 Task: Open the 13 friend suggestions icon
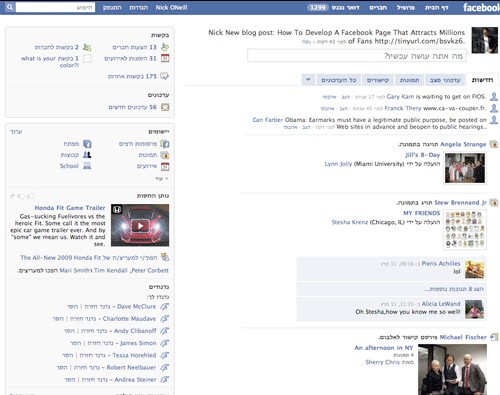165,47
